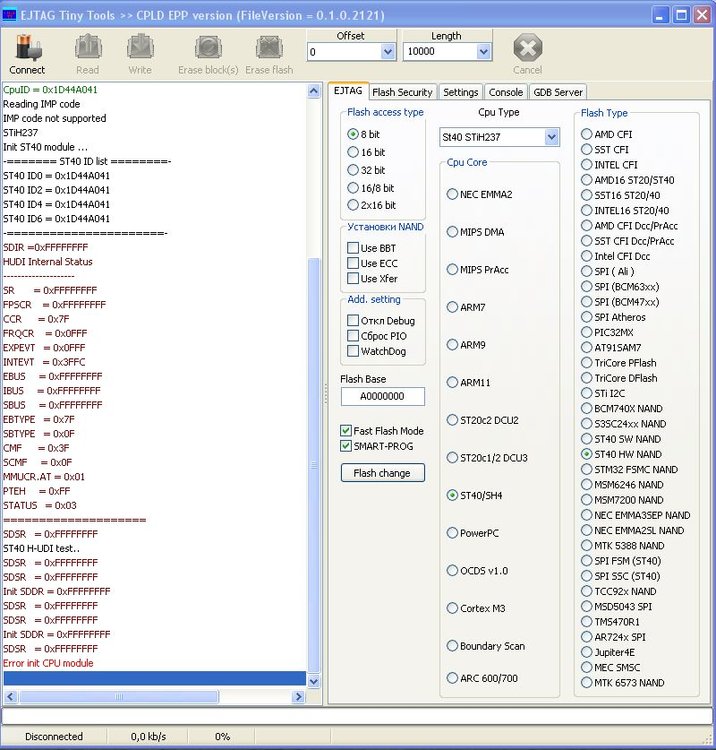The image size is (716, 750).
Task: Click the Erase flash icon
Action: [x=269, y=48]
